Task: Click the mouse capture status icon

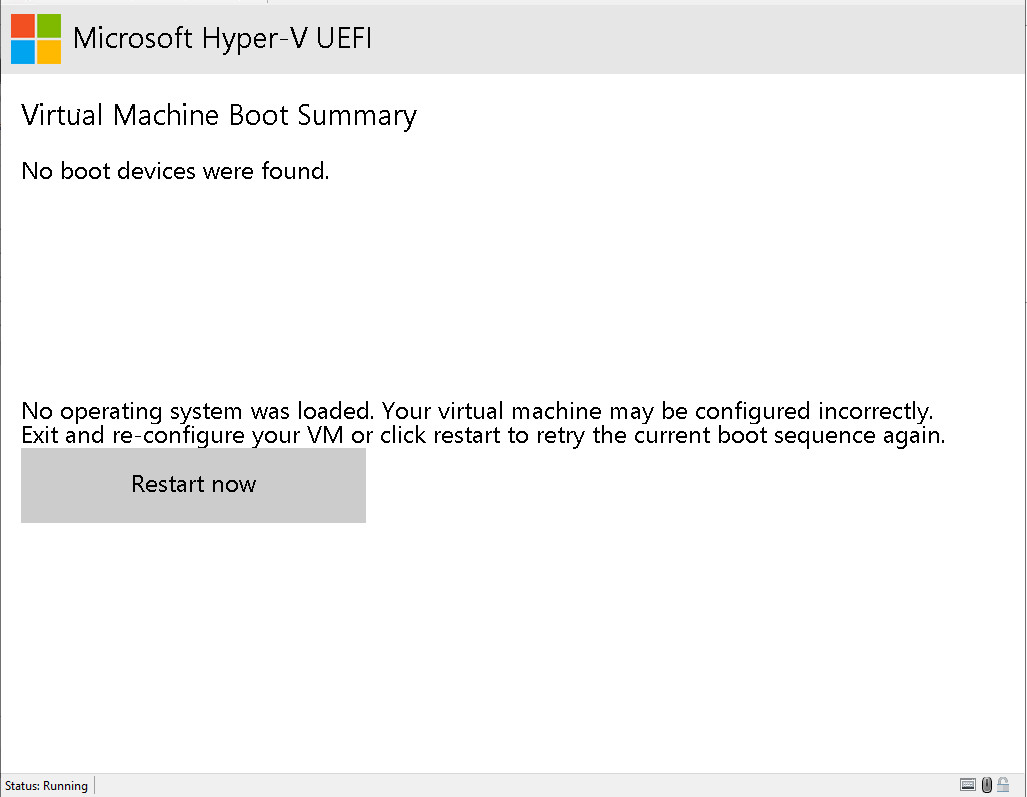Action: tap(986, 785)
